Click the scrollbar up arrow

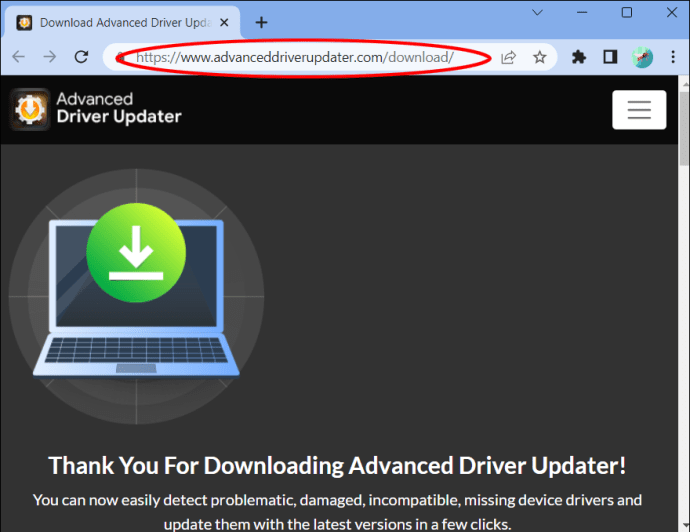685,82
